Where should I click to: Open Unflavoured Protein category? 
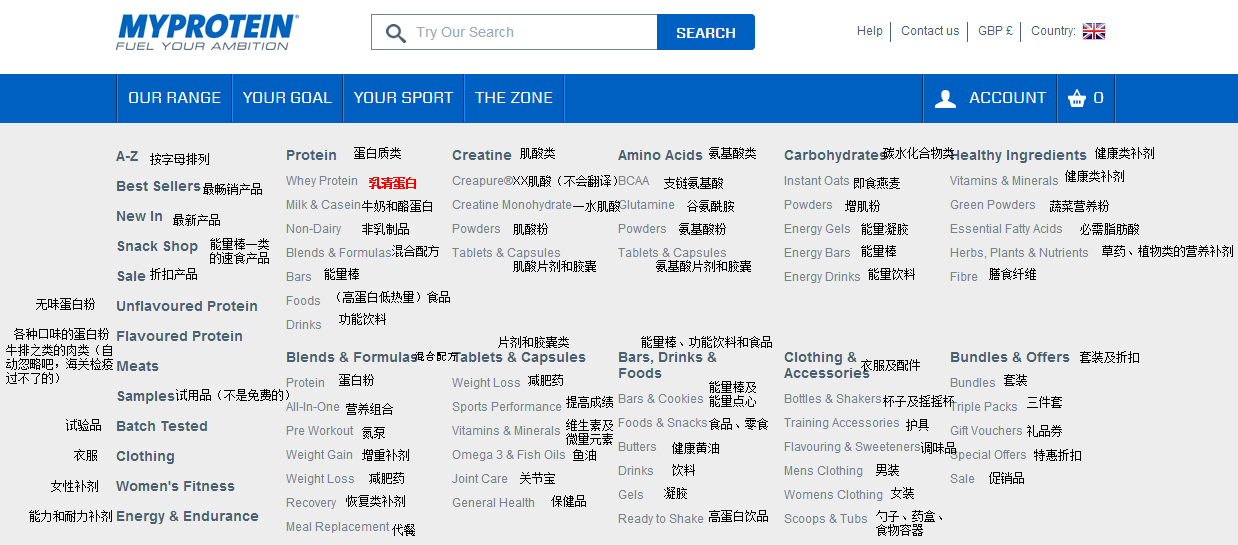pyautogui.click(x=187, y=306)
